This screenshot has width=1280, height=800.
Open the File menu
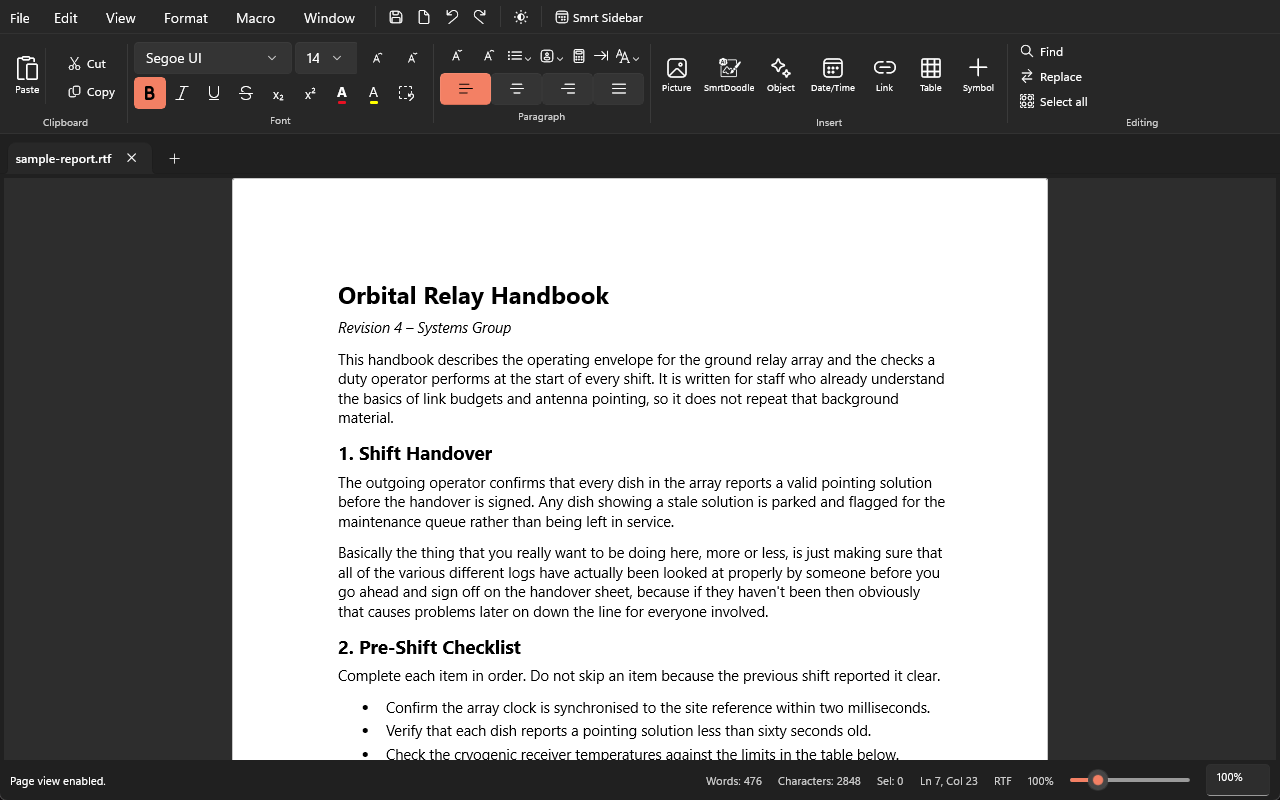(x=20, y=18)
